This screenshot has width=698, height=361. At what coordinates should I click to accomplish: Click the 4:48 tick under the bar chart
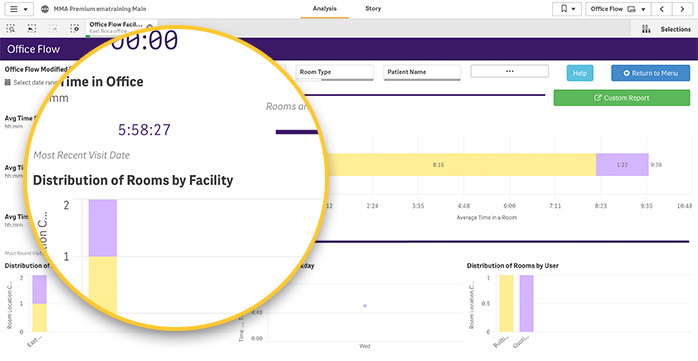[x=463, y=206]
